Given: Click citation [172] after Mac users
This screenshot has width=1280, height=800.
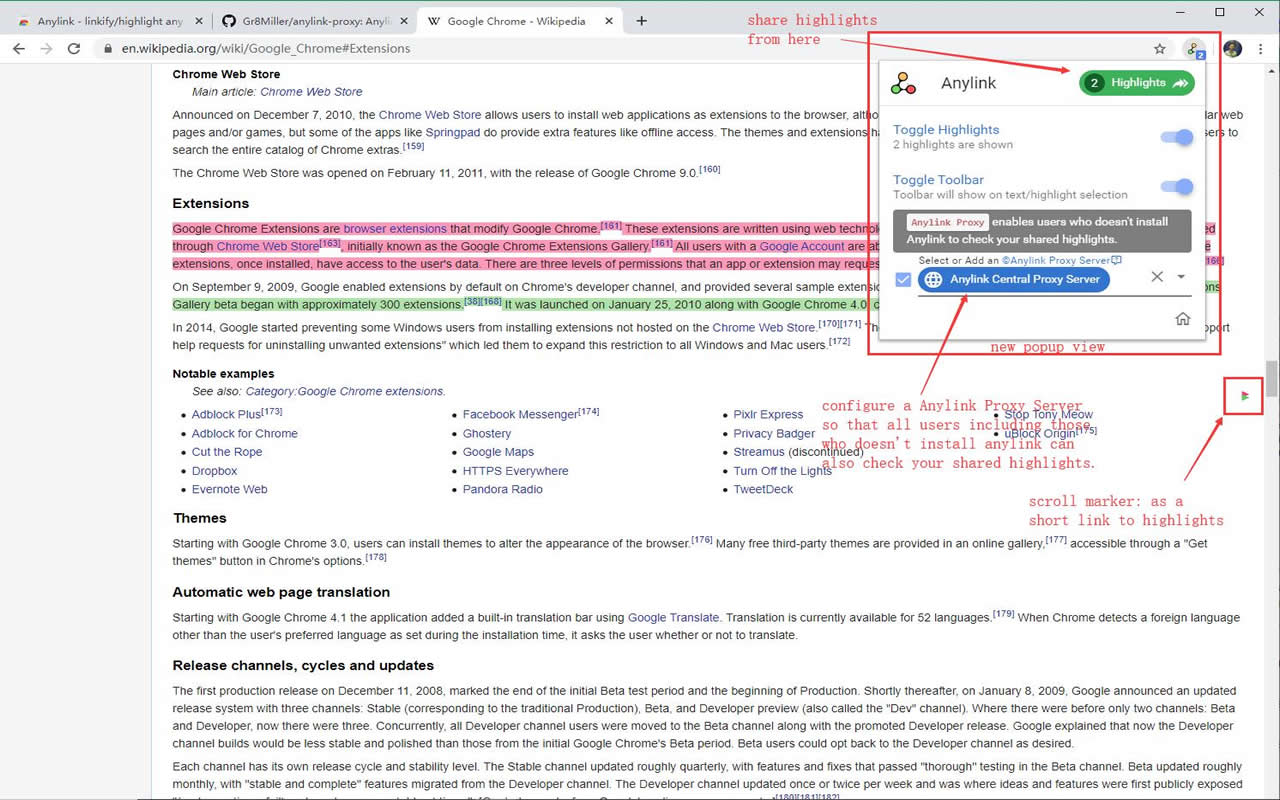Looking at the screenshot, I should tap(839, 341).
